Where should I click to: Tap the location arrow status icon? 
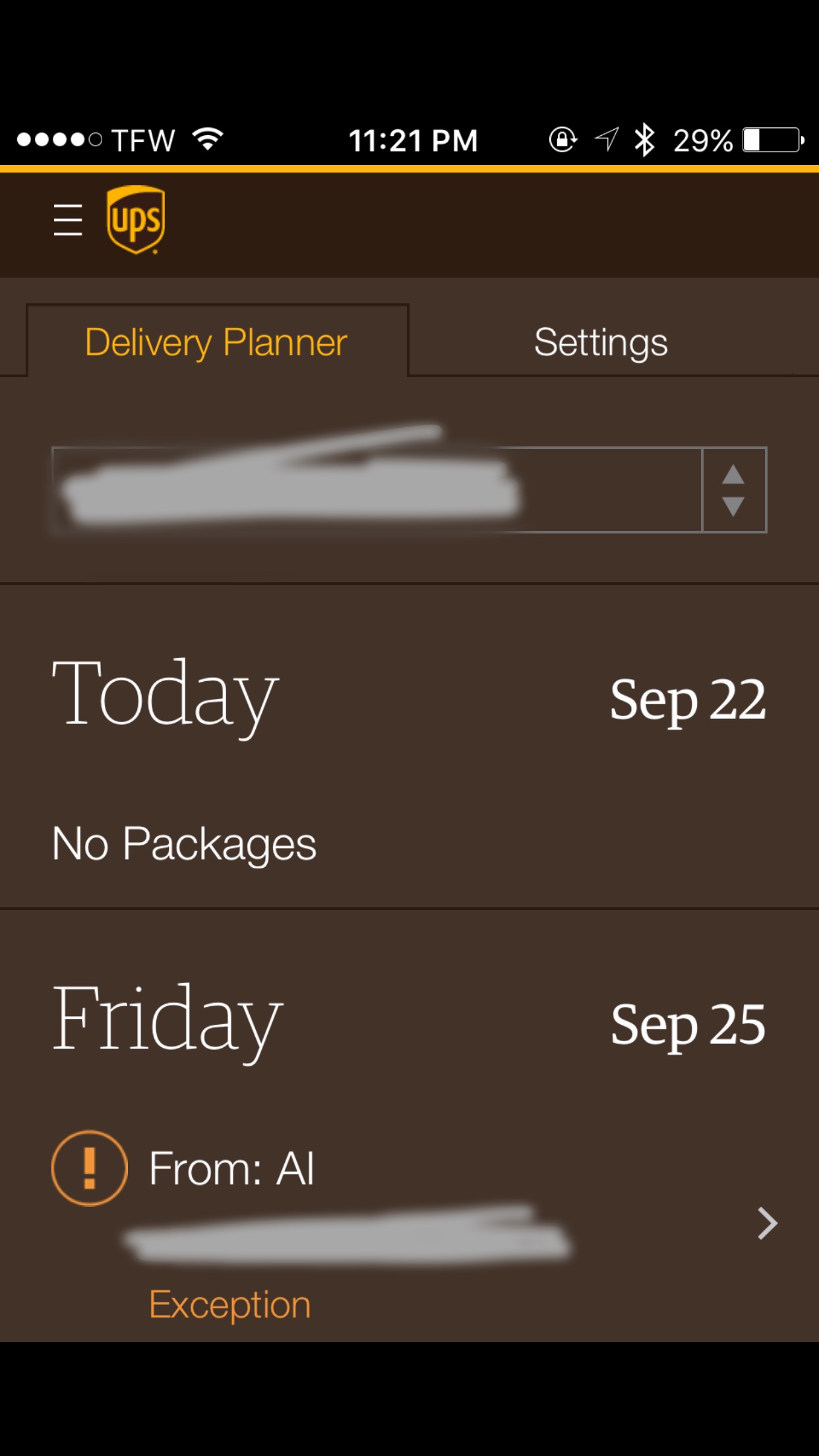tap(607, 139)
